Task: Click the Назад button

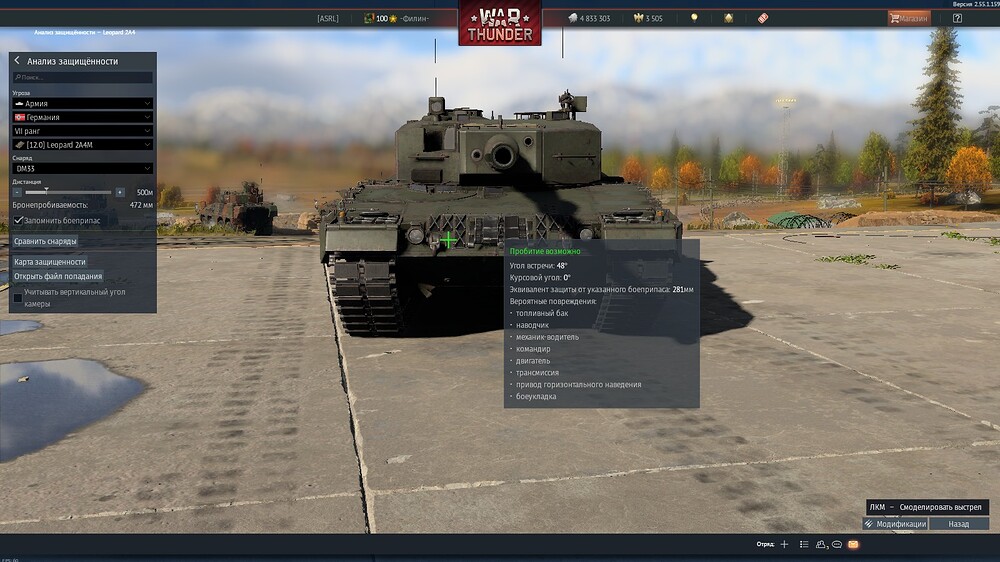Action: pyautogui.click(x=959, y=524)
